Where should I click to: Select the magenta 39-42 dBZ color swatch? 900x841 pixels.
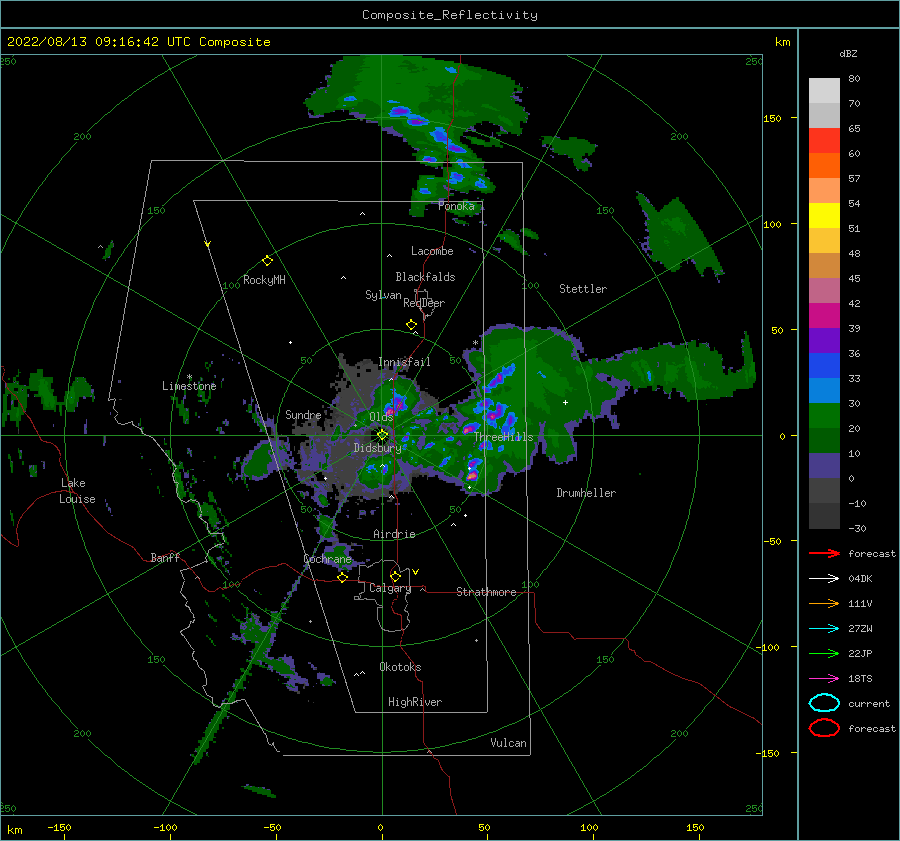click(824, 315)
